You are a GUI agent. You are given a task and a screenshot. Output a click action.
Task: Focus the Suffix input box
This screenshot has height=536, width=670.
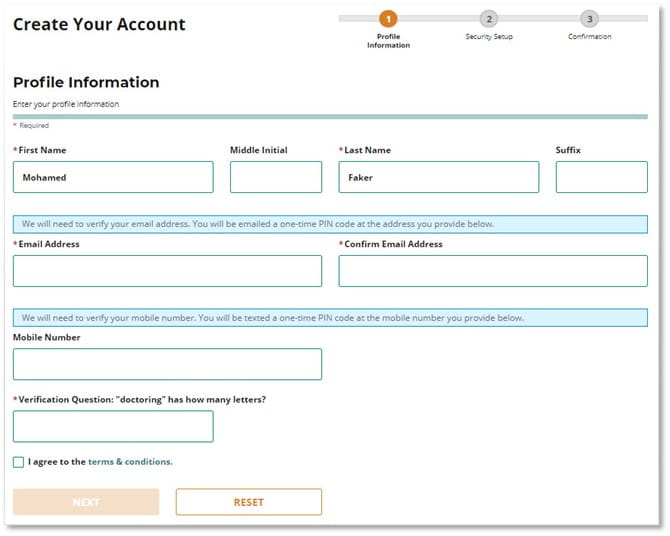point(601,177)
